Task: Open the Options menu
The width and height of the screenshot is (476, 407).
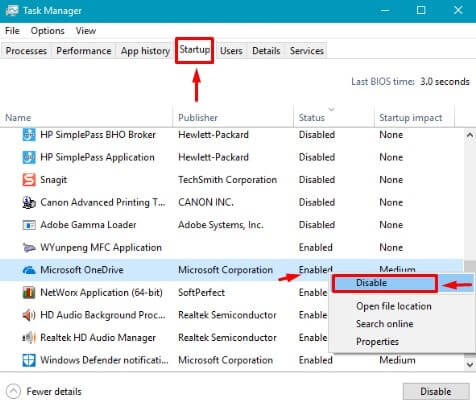Action: coord(47,31)
